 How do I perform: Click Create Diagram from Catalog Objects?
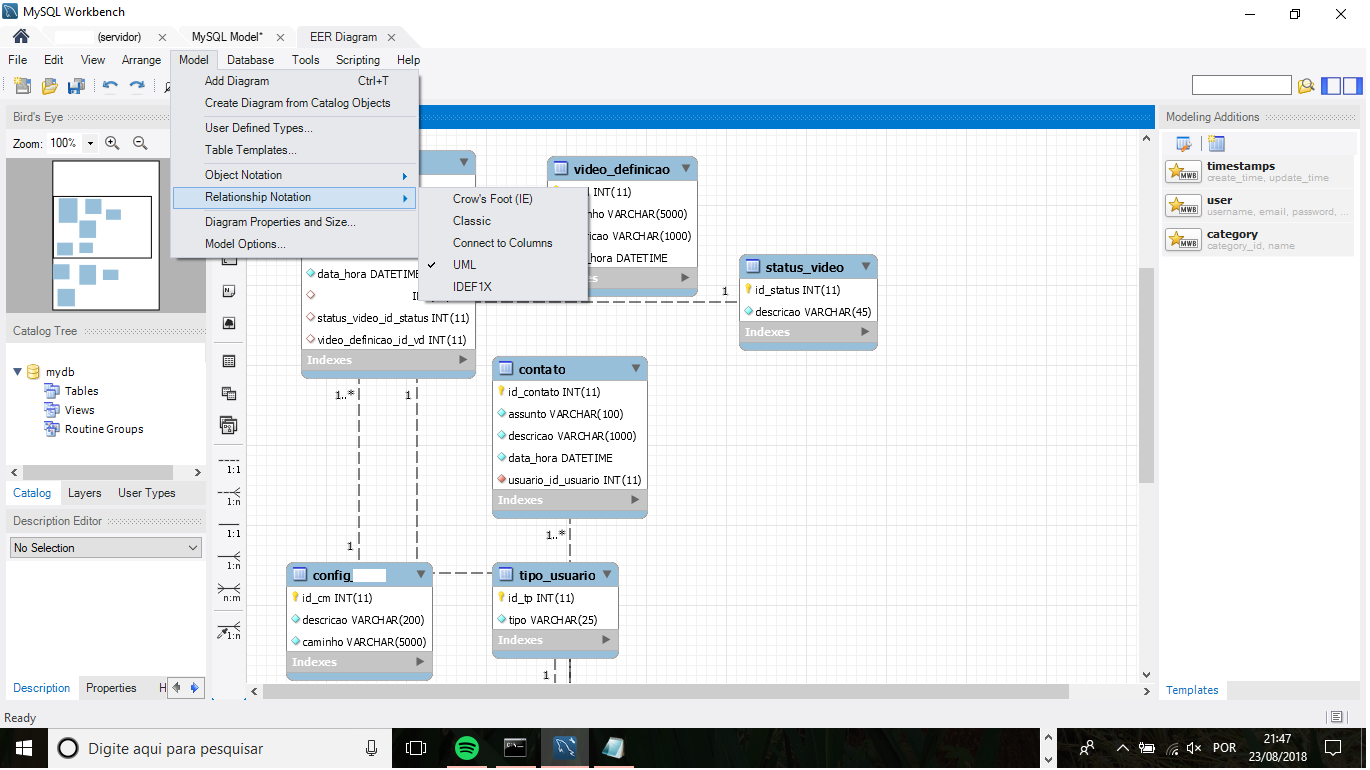point(294,103)
